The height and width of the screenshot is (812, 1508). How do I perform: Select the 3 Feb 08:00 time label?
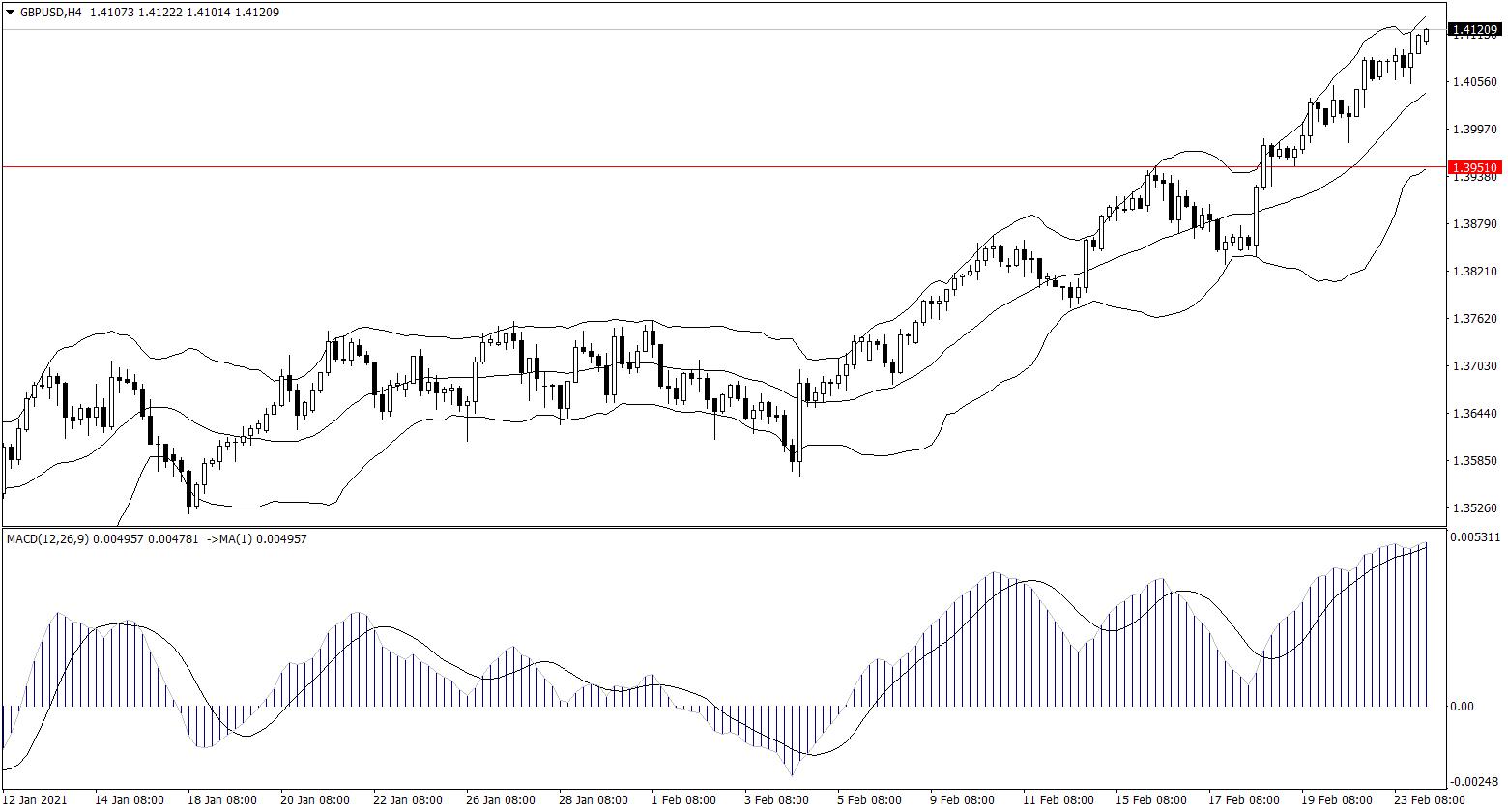point(779,800)
